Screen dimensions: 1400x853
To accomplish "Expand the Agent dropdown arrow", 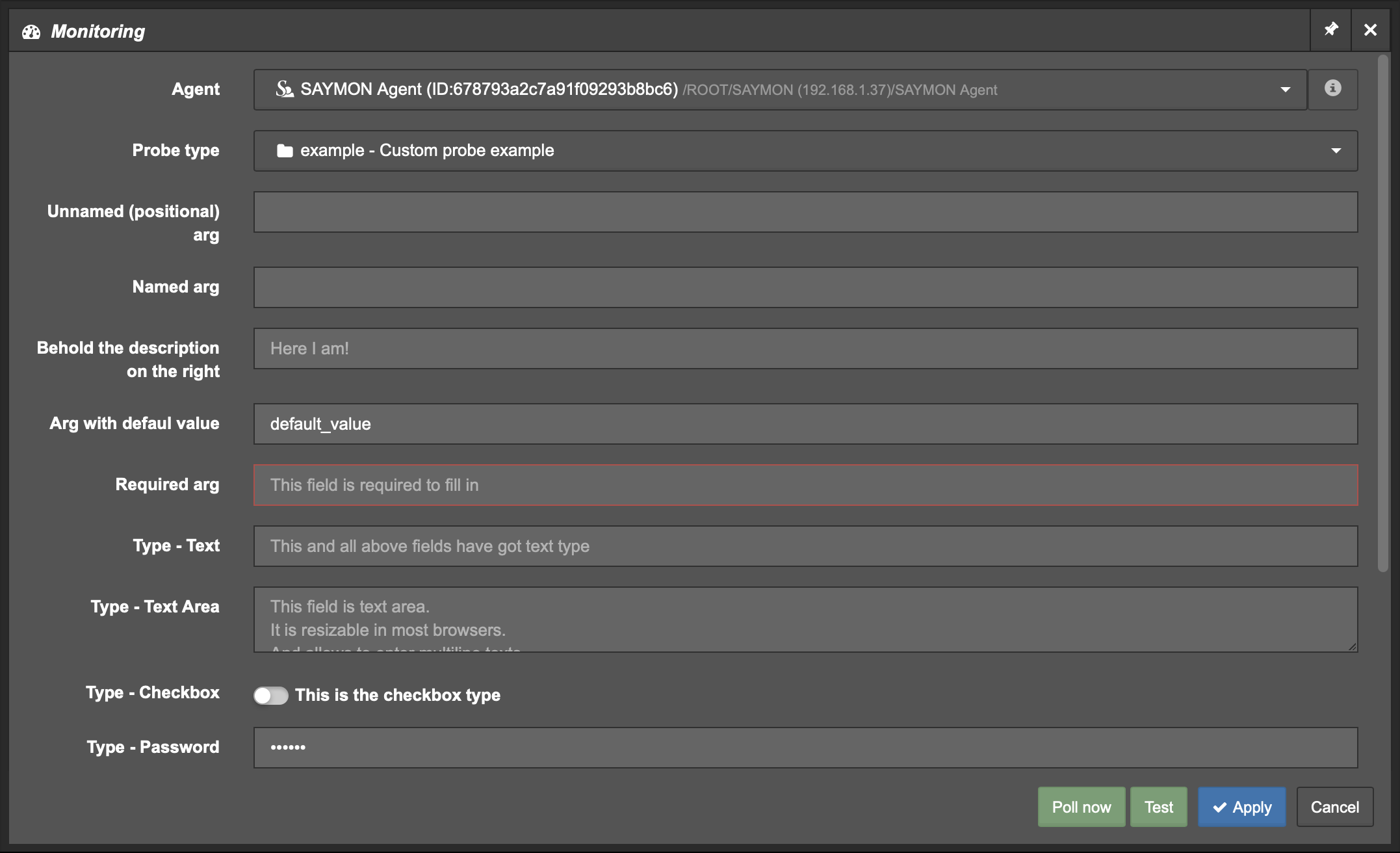I will click(x=1285, y=90).
